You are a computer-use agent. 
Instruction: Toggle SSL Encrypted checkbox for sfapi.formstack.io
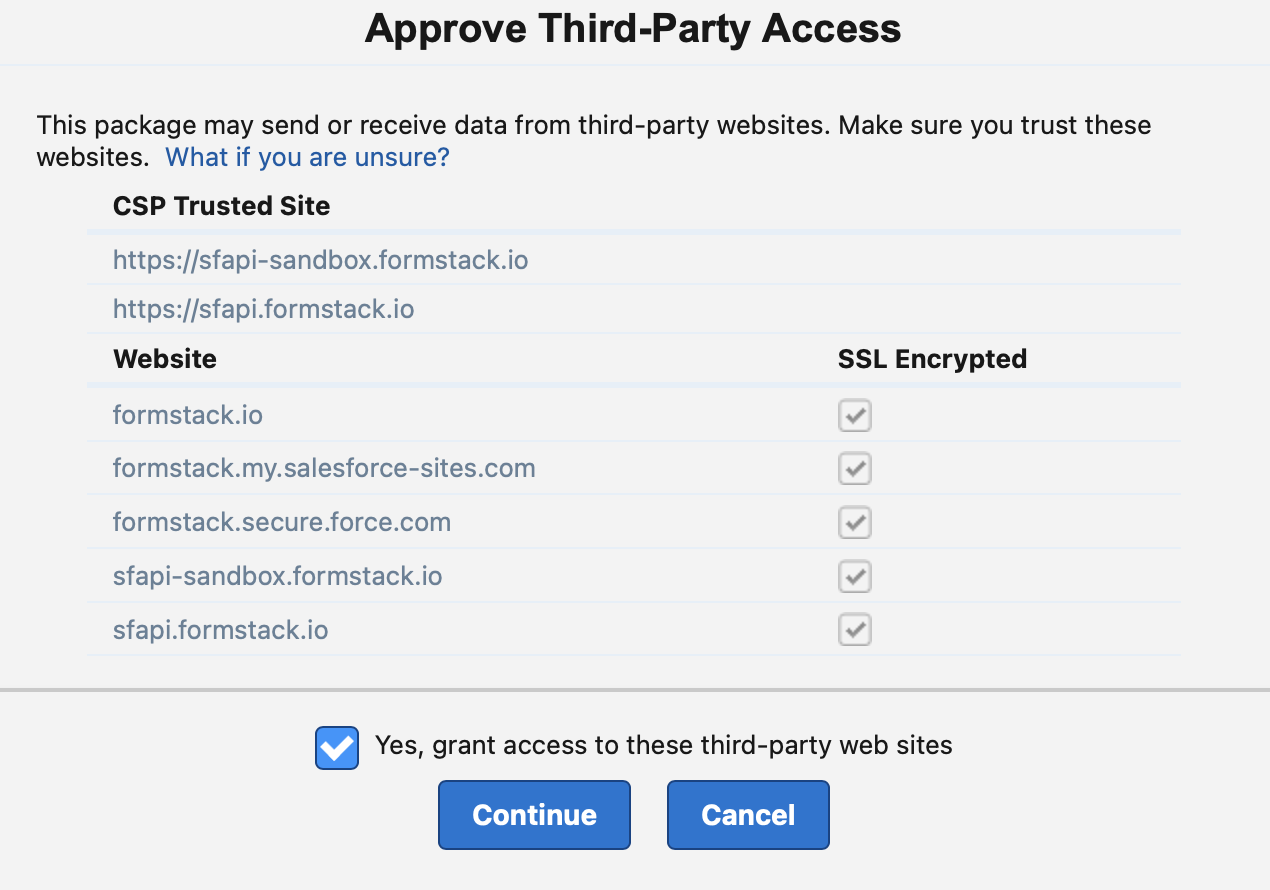(855, 629)
